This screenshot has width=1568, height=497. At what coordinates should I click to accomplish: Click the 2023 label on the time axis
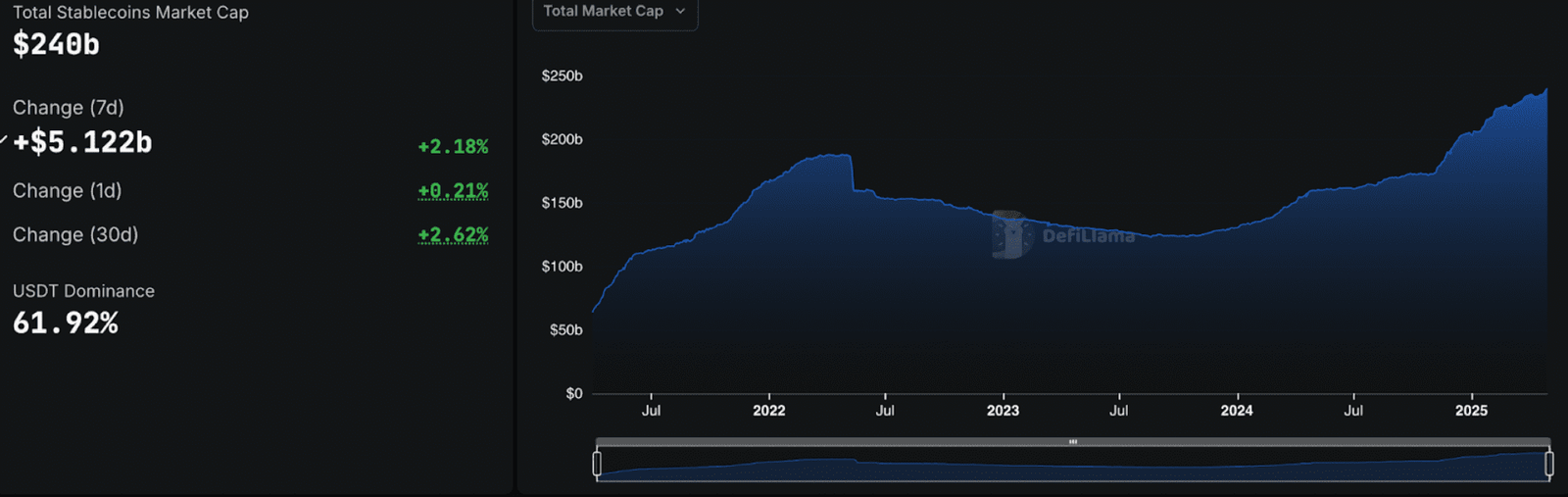tap(1003, 411)
